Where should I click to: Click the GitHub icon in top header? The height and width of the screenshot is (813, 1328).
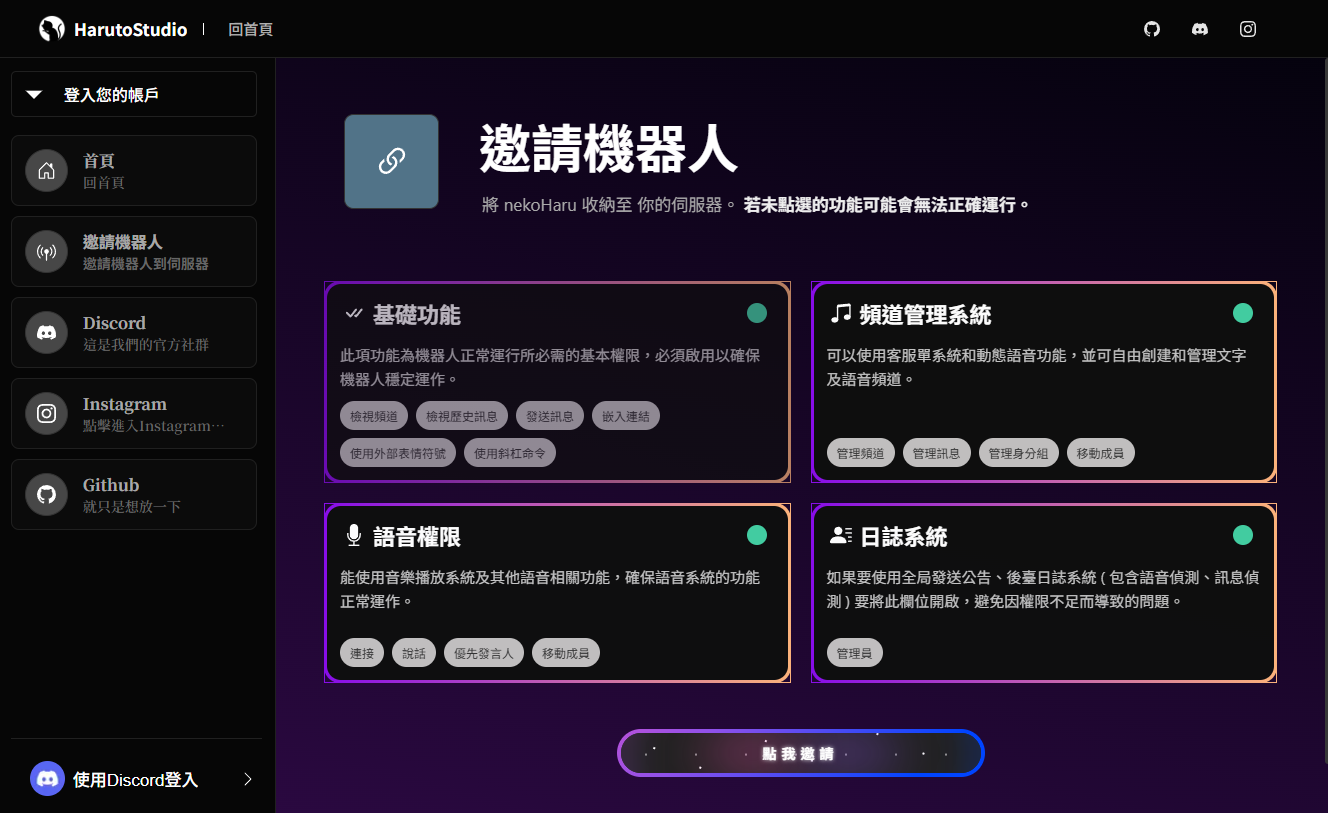click(x=1152, y=29)
